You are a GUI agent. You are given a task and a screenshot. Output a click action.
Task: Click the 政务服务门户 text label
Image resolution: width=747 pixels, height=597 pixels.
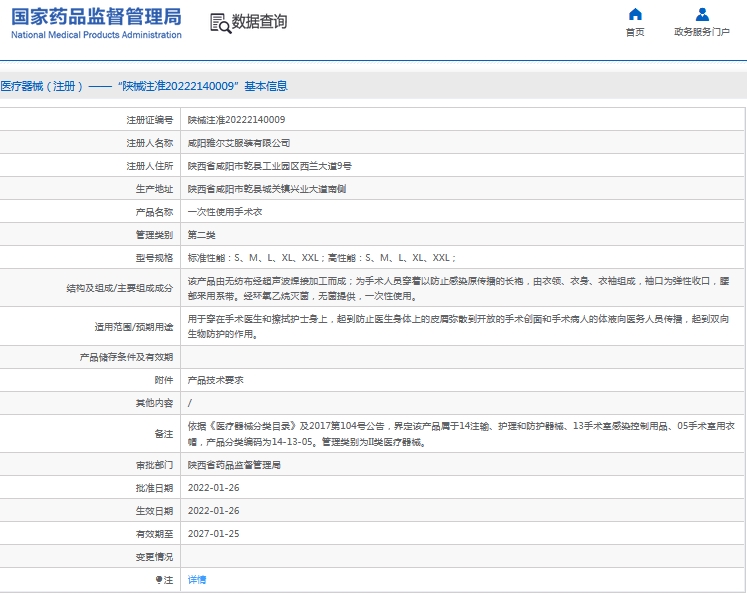(x=702, y=32)
